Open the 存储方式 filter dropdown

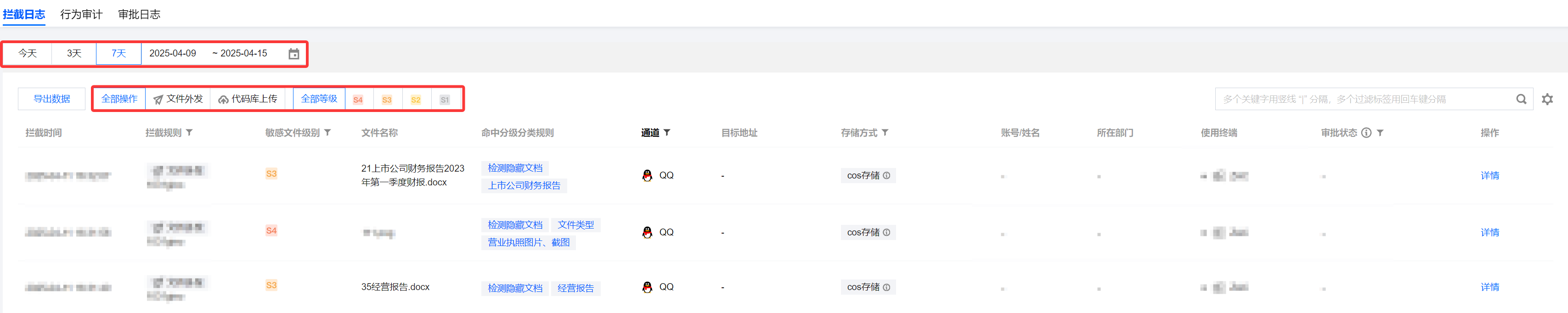coord(886,133)
